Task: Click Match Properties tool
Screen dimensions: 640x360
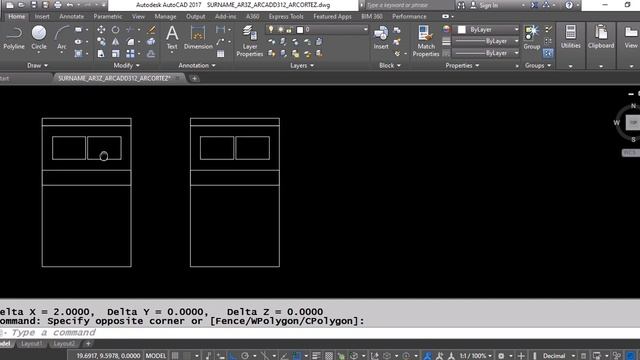Action: pos(426,41)
